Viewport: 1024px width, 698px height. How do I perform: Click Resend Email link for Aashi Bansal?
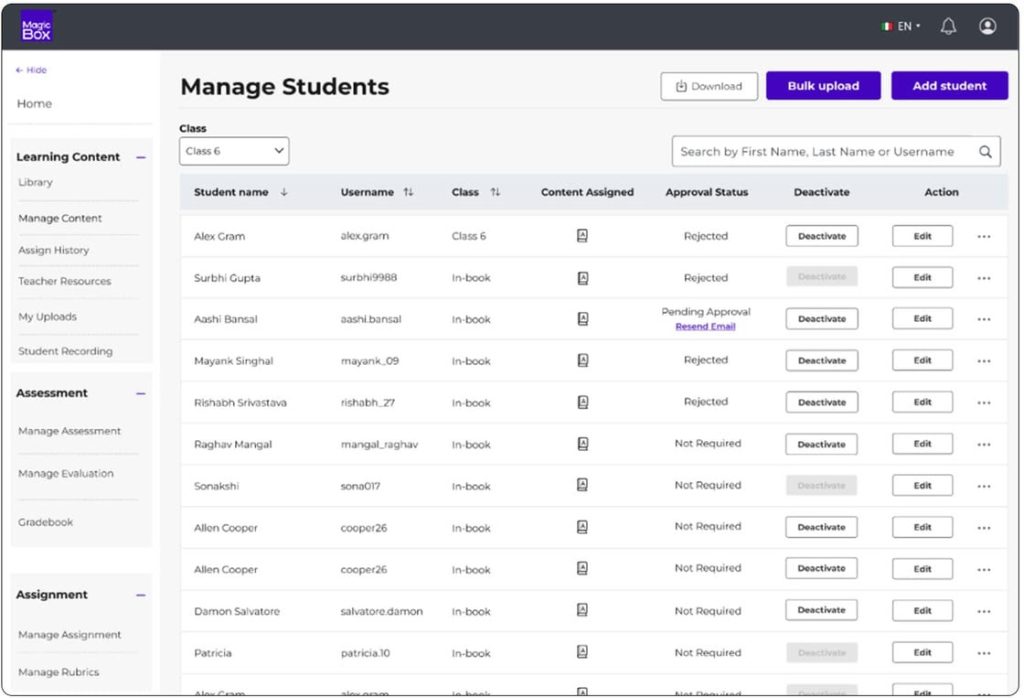coord(705,327)
